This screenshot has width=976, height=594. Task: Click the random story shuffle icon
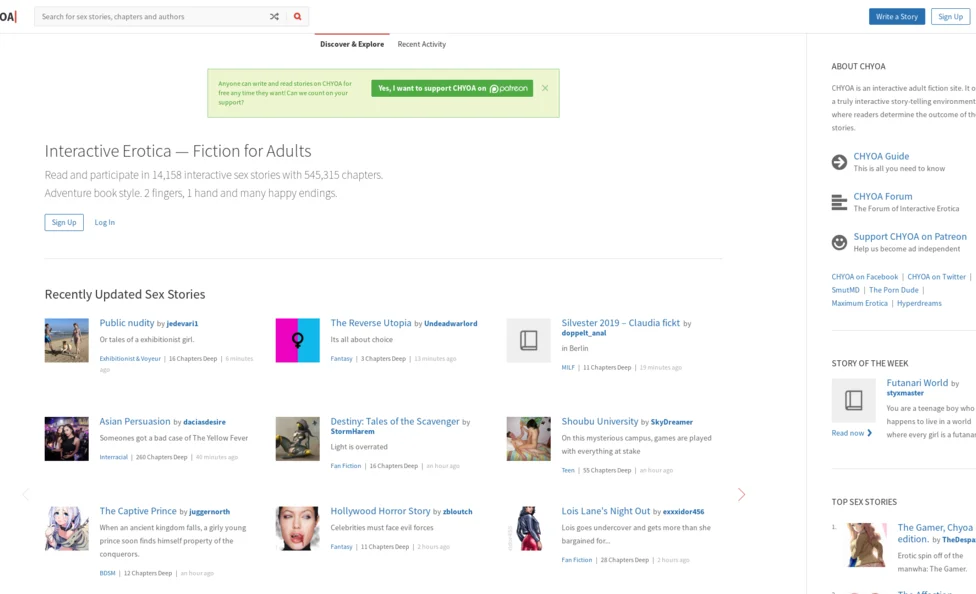point(274,17)
